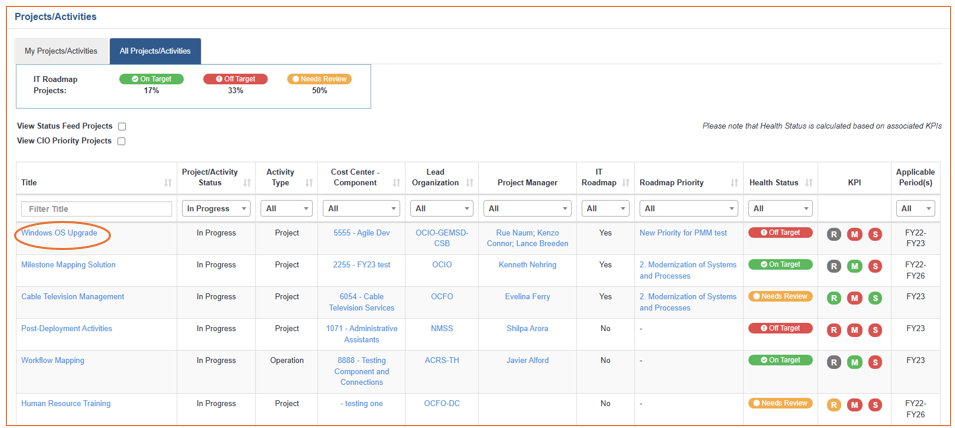
Task: Tick the View CIO Priority Projects checkbox
Action: point(121,141)
